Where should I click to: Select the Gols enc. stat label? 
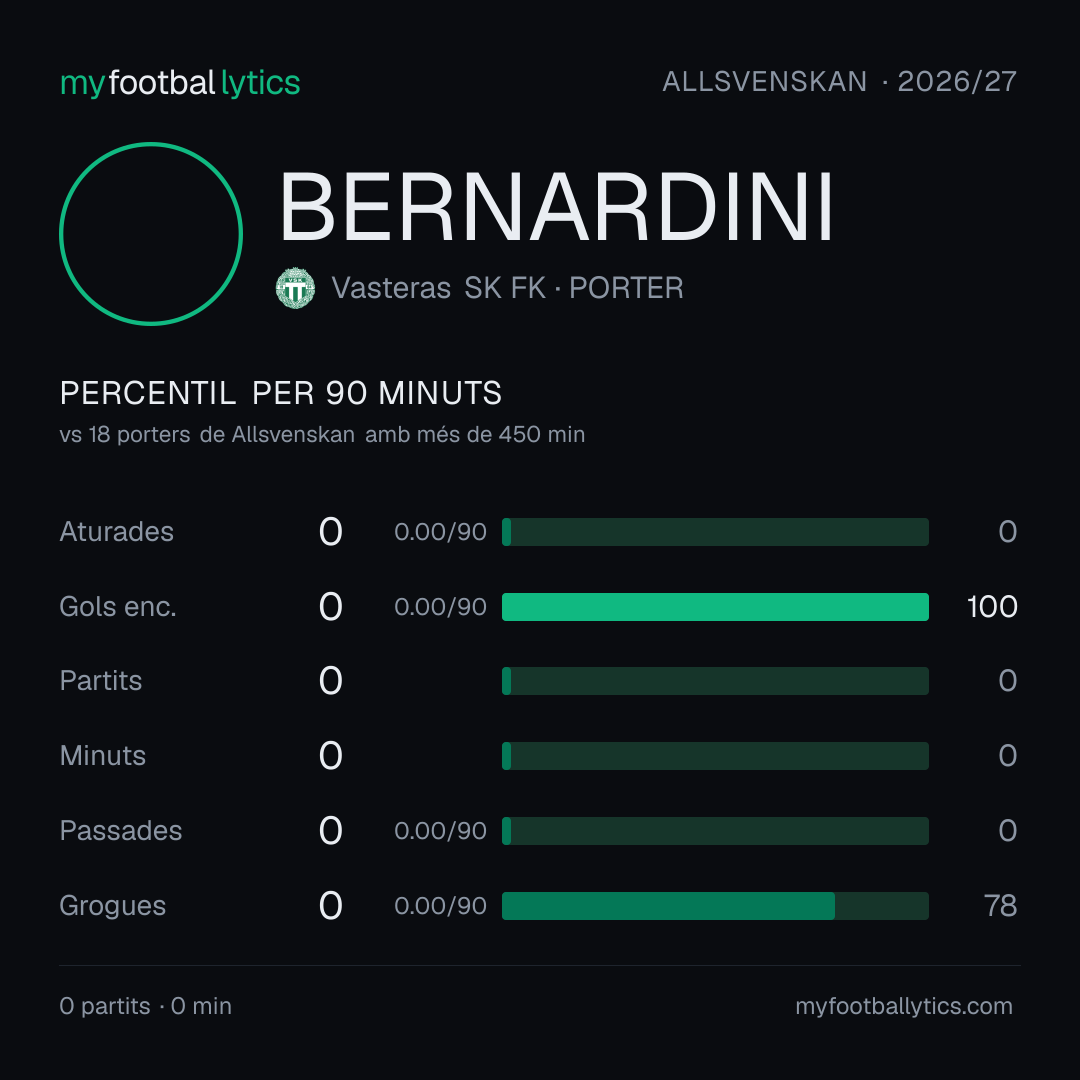pos(118,607)
